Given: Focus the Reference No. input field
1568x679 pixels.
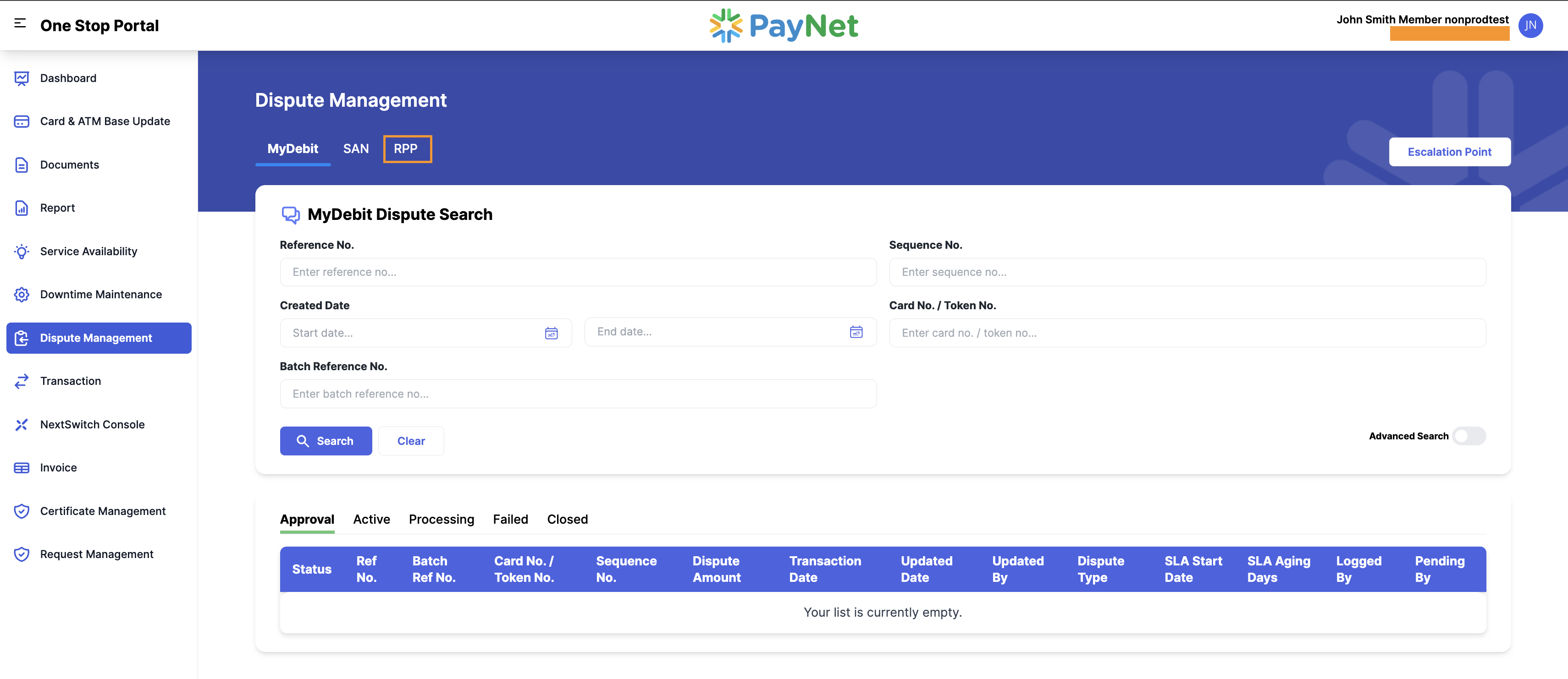Looking at the screenshot, I should coord(578,272).
